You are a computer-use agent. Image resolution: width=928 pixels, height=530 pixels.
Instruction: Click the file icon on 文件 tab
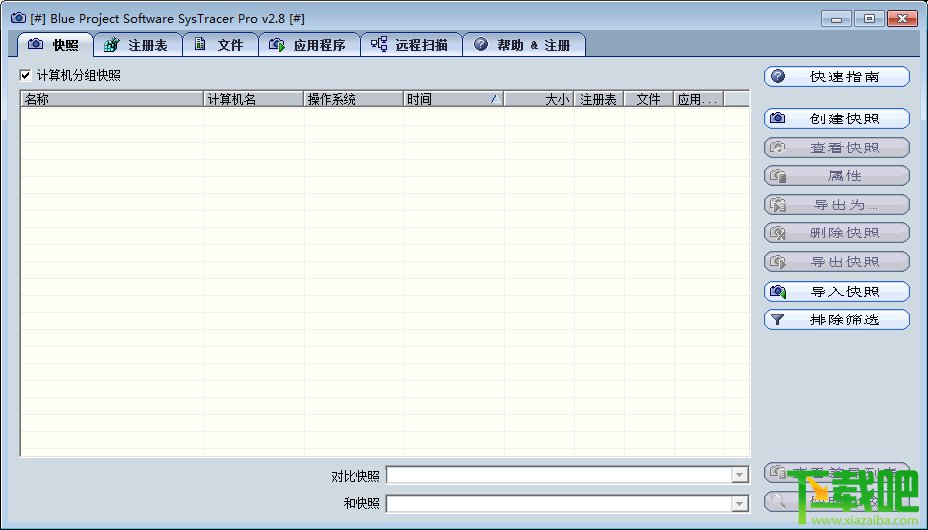[200, 44]
